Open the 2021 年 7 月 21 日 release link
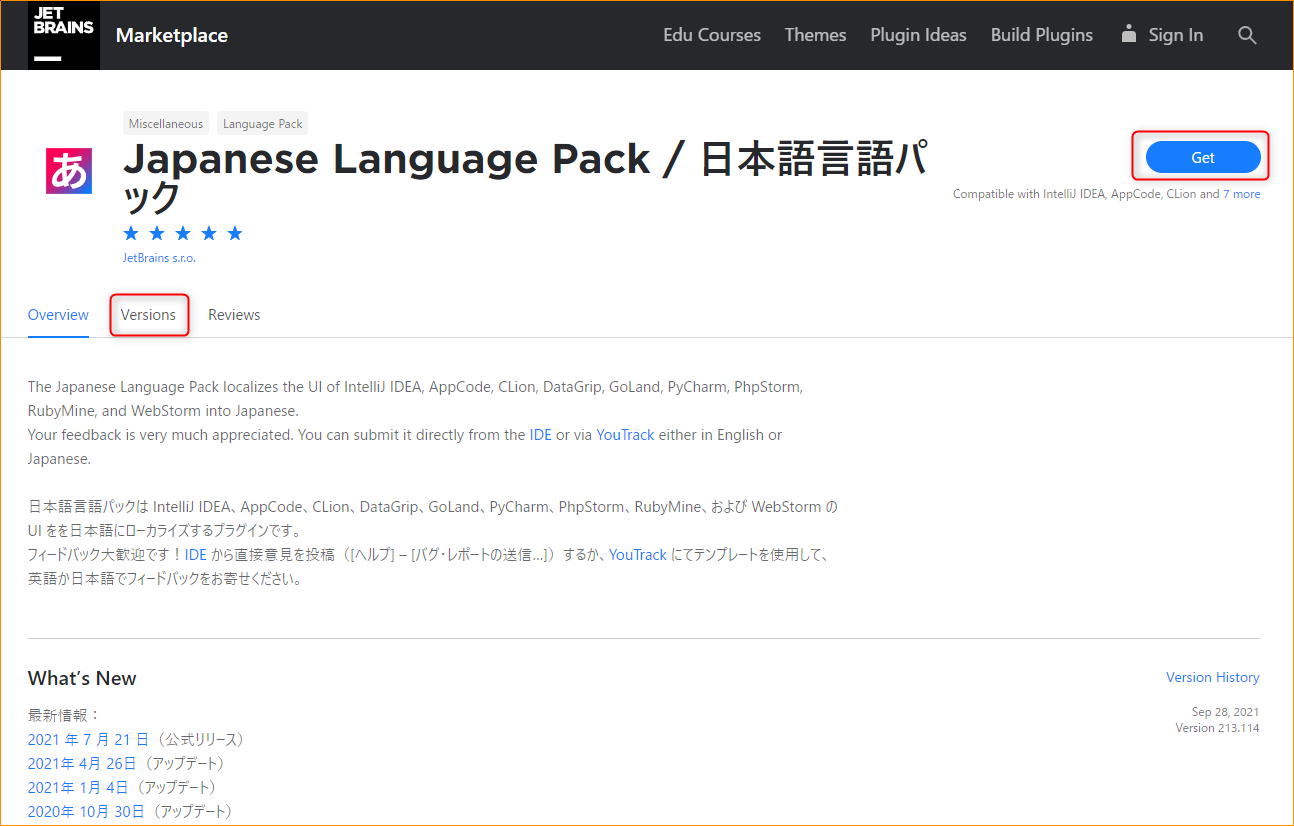The image size is (1294, 826). (88, 739)
